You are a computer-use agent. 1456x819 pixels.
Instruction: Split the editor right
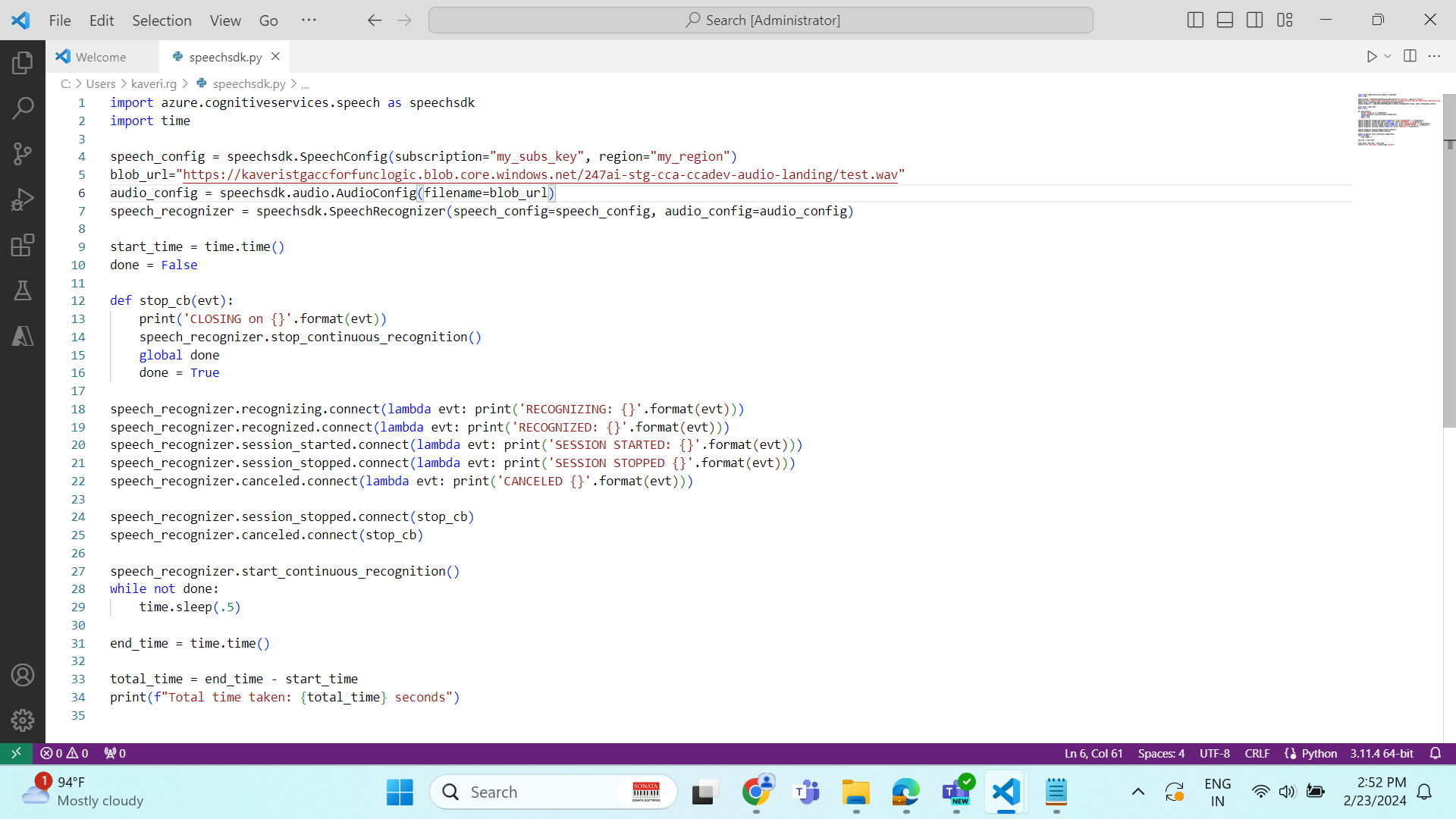pos(1410,56)
